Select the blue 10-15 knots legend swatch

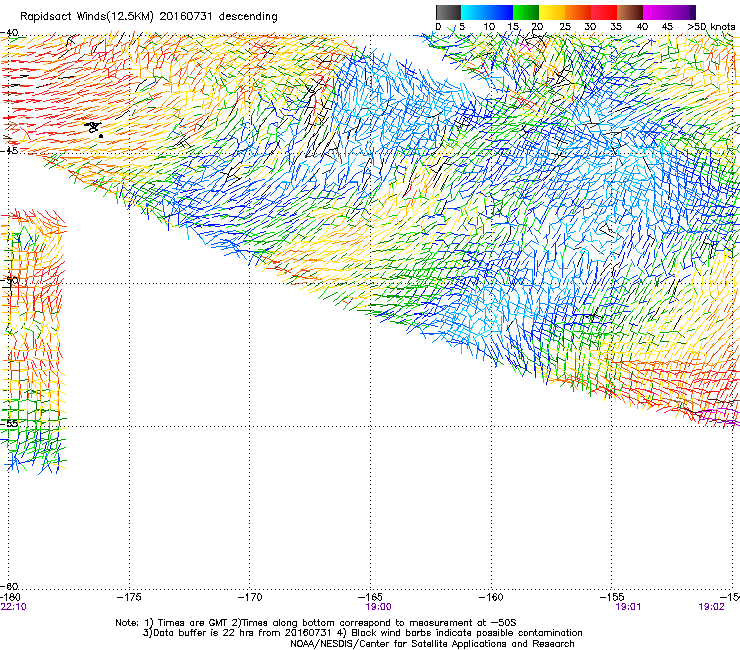pyautogui.click(x=500, y=12)
